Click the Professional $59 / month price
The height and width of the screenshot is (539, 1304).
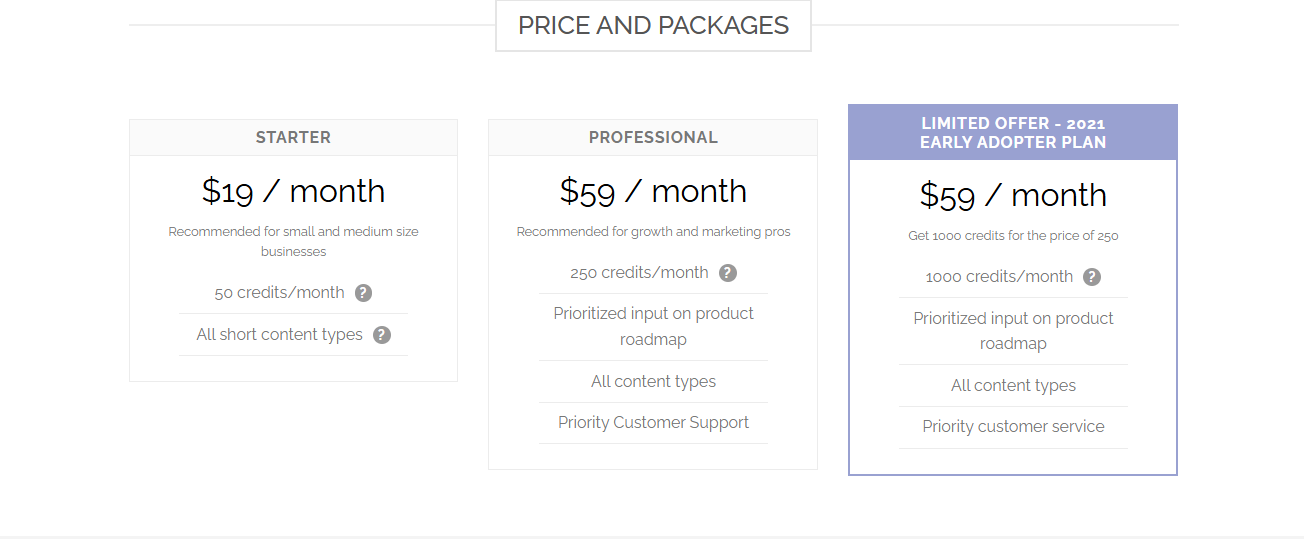pyautogui.click(x=653, y=191)
